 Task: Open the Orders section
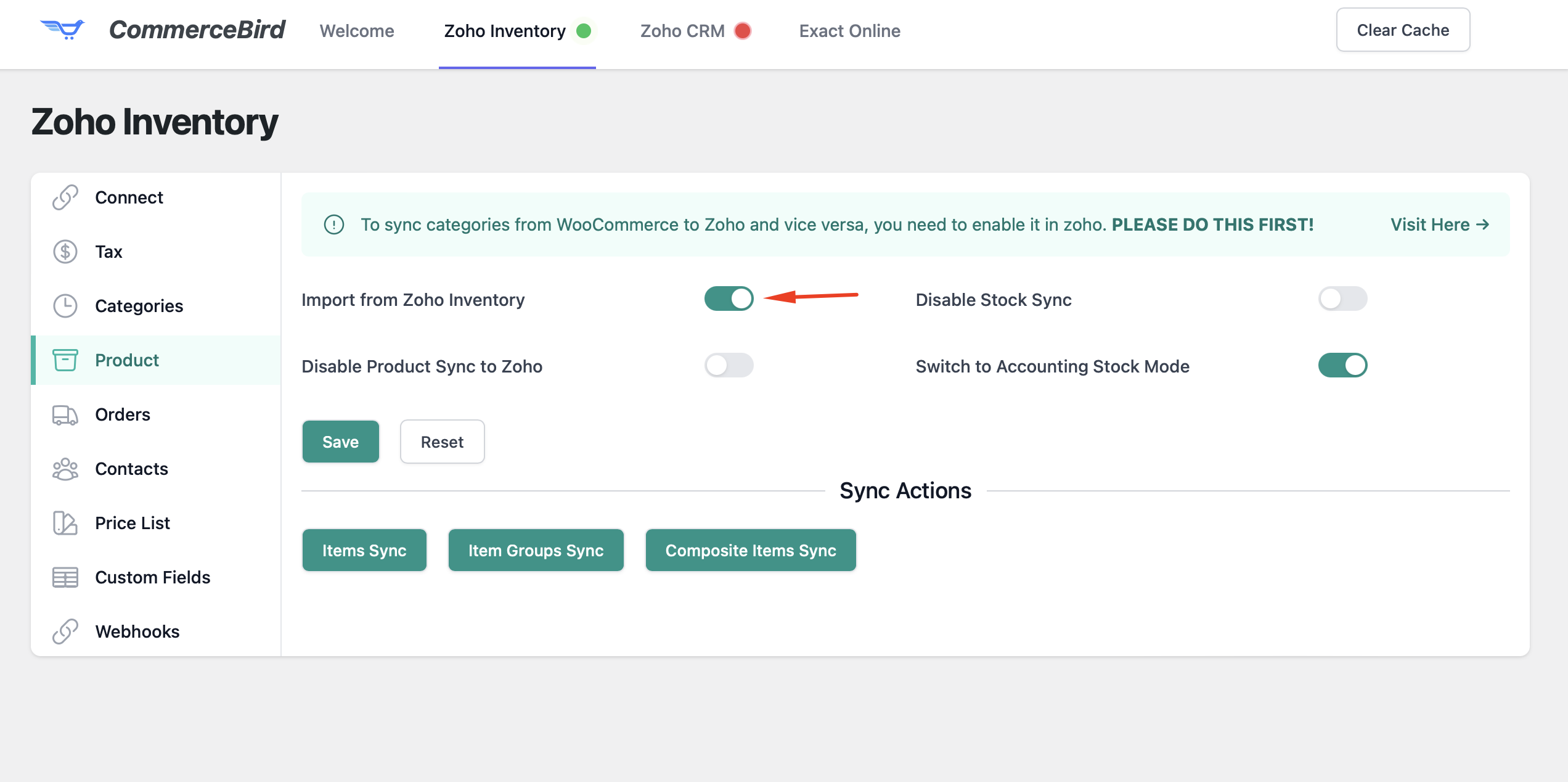point(156,414)
